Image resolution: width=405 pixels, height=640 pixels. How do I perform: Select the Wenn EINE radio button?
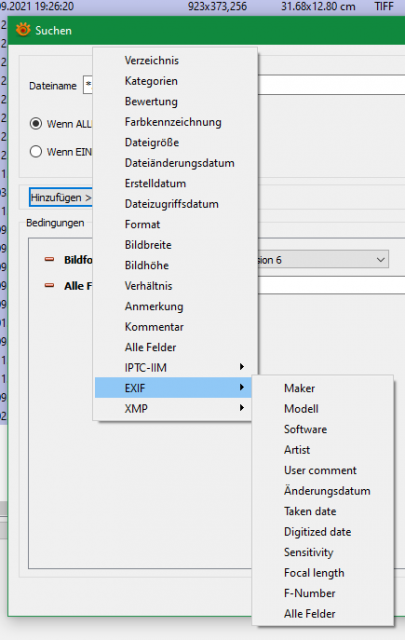click(x=36, y=152)
